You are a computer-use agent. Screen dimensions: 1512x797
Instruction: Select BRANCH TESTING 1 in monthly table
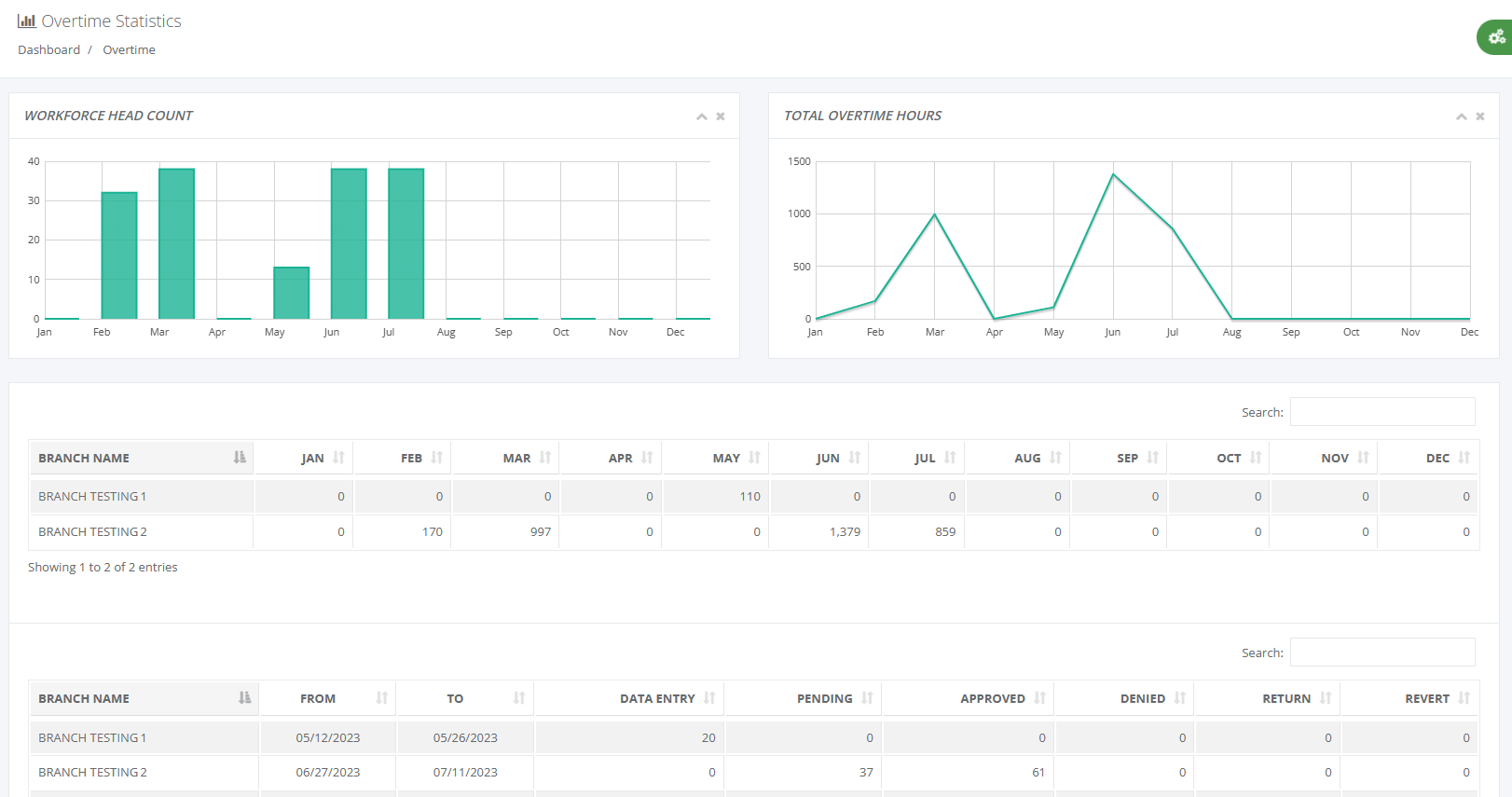point(92,497)
